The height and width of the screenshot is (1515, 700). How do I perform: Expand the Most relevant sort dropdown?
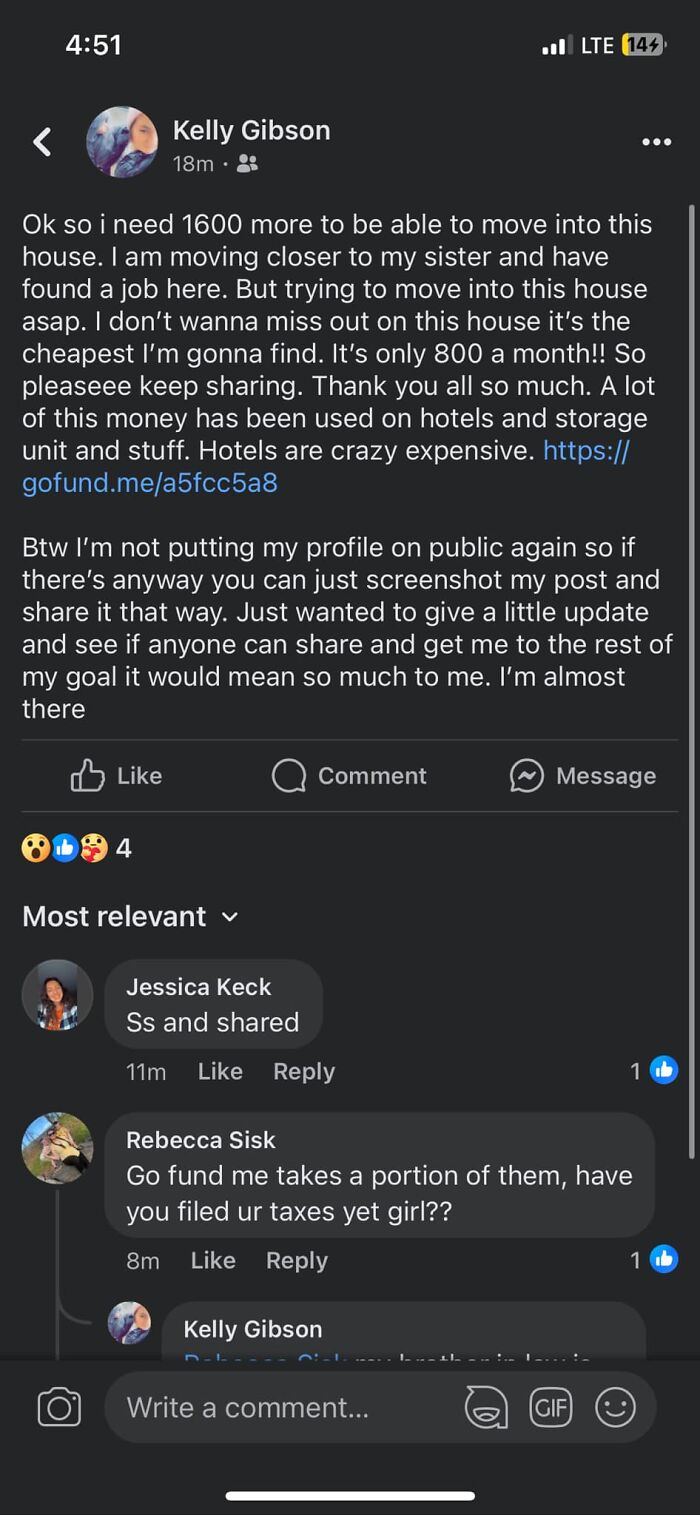point(130,916)
